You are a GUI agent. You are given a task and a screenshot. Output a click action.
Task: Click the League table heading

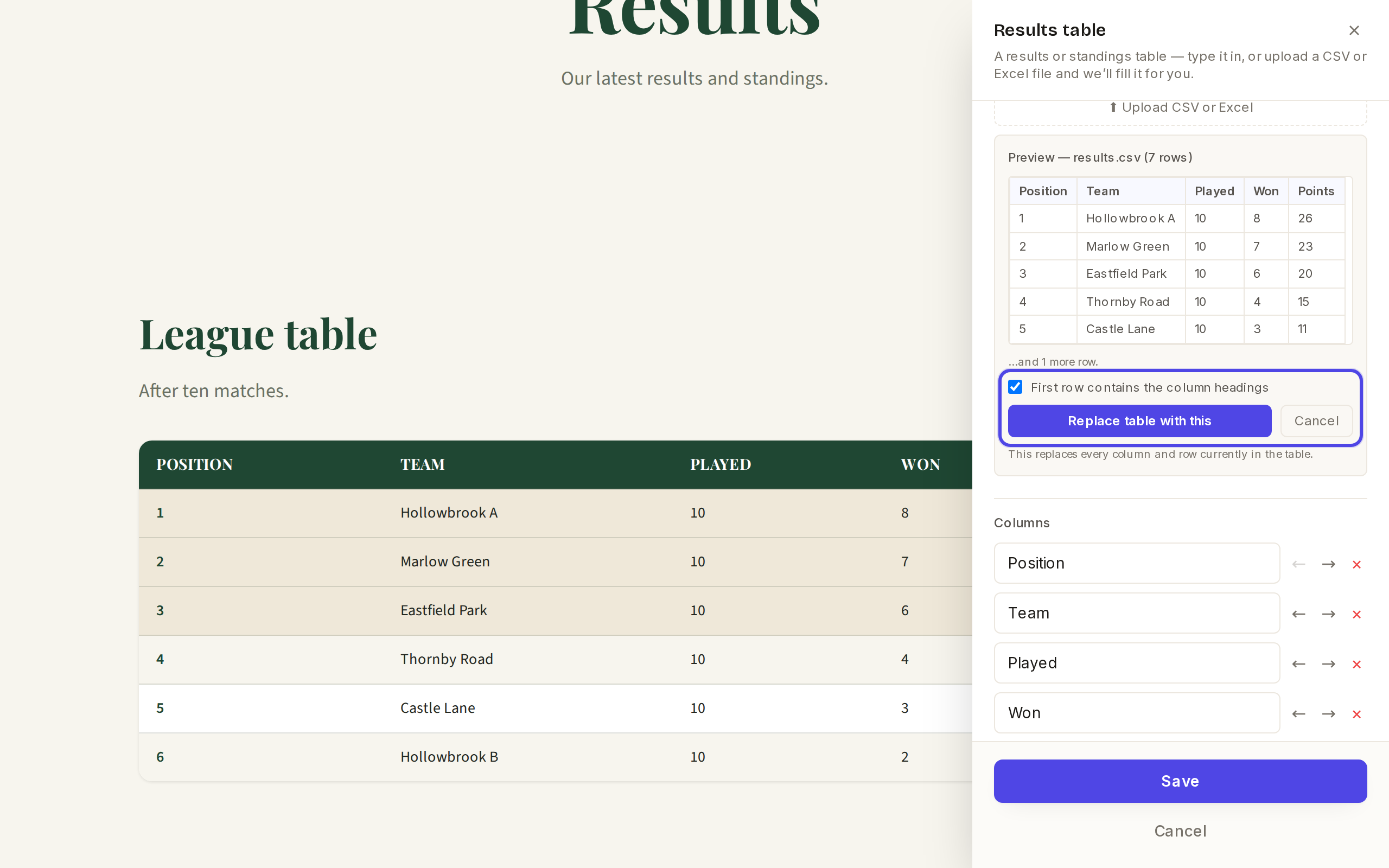(258, 334)
